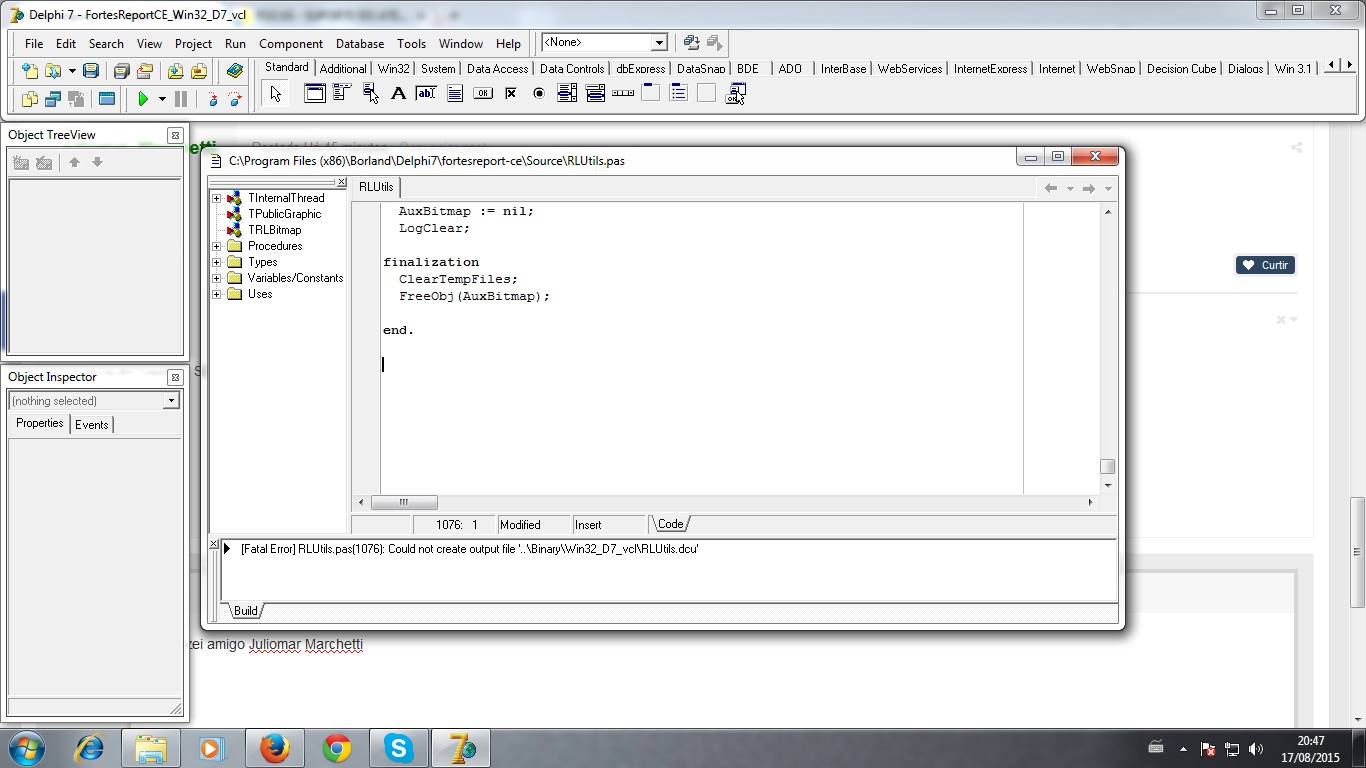Open the Component menu

point(291,44)
